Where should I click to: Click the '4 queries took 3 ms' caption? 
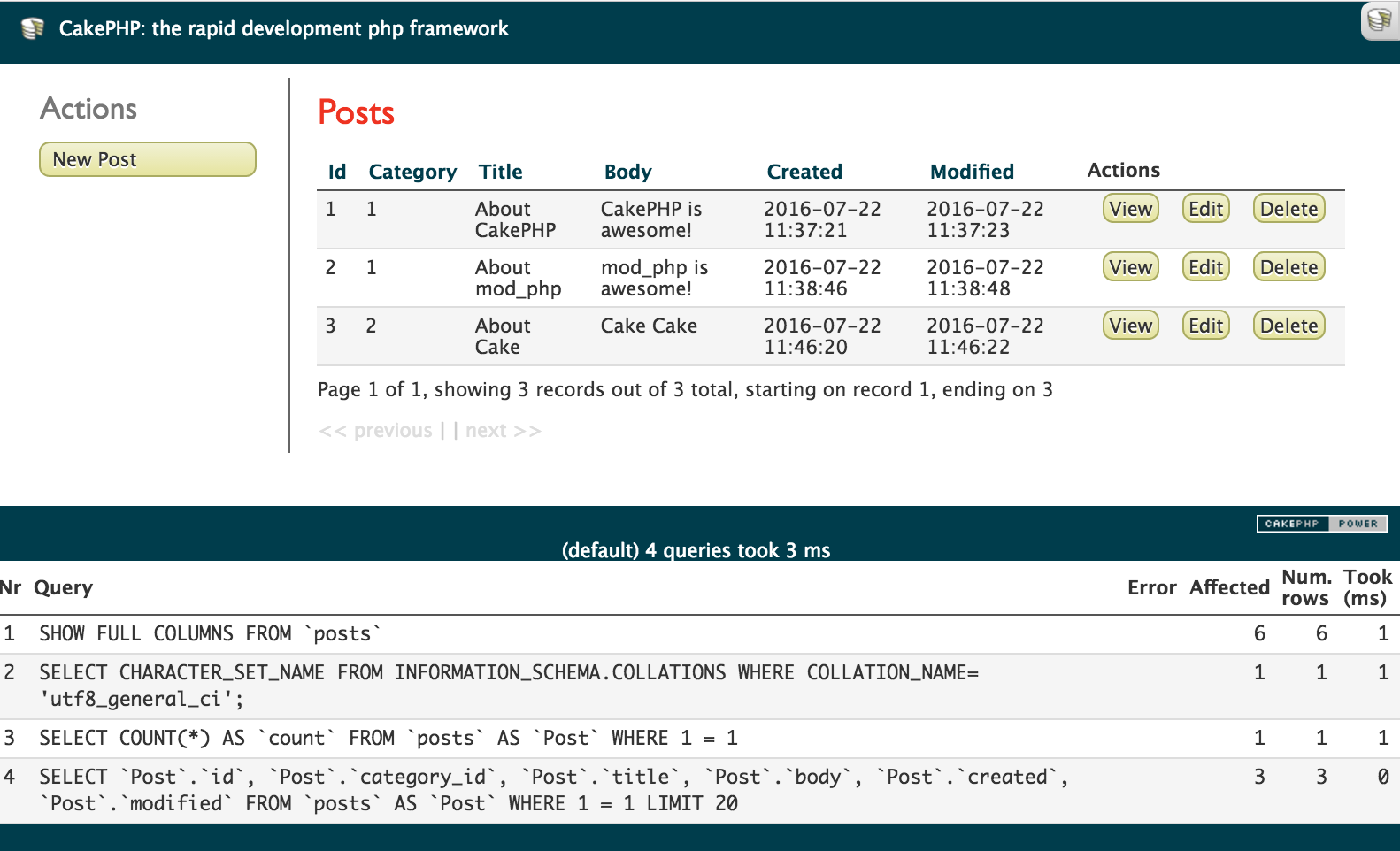pos(696,550)
